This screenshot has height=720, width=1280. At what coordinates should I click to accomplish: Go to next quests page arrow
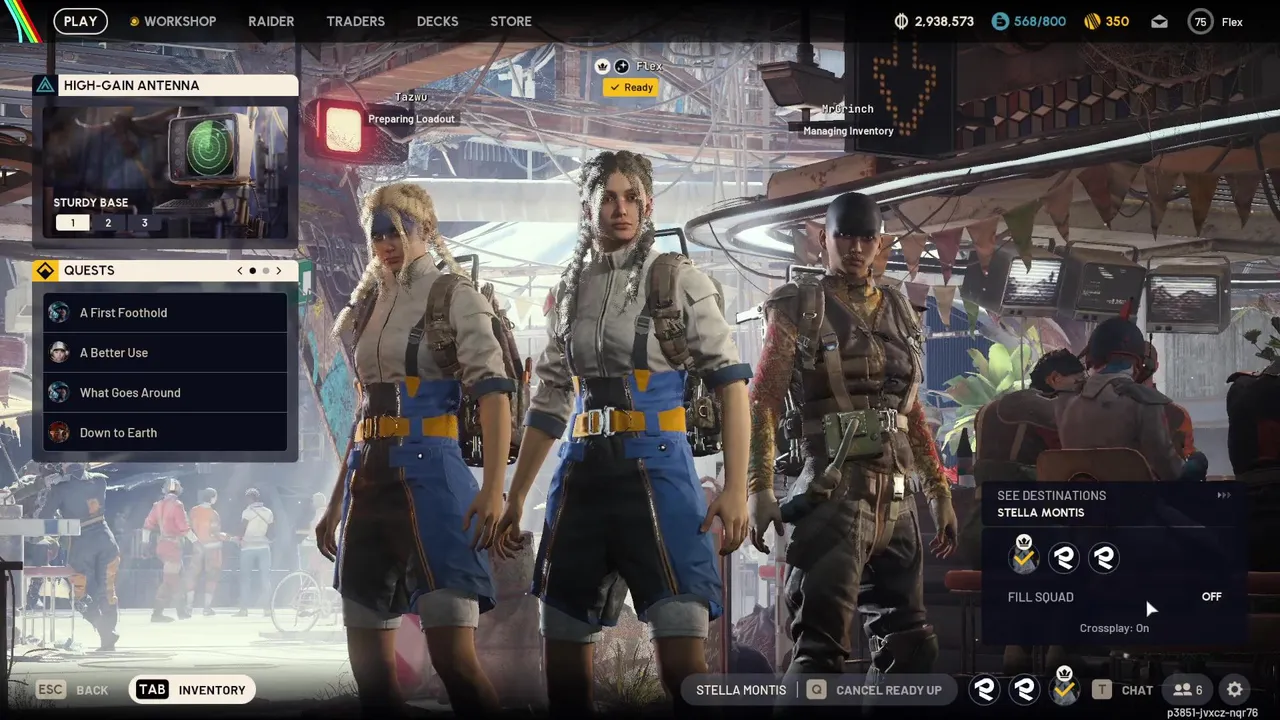(x=278, y=271)
